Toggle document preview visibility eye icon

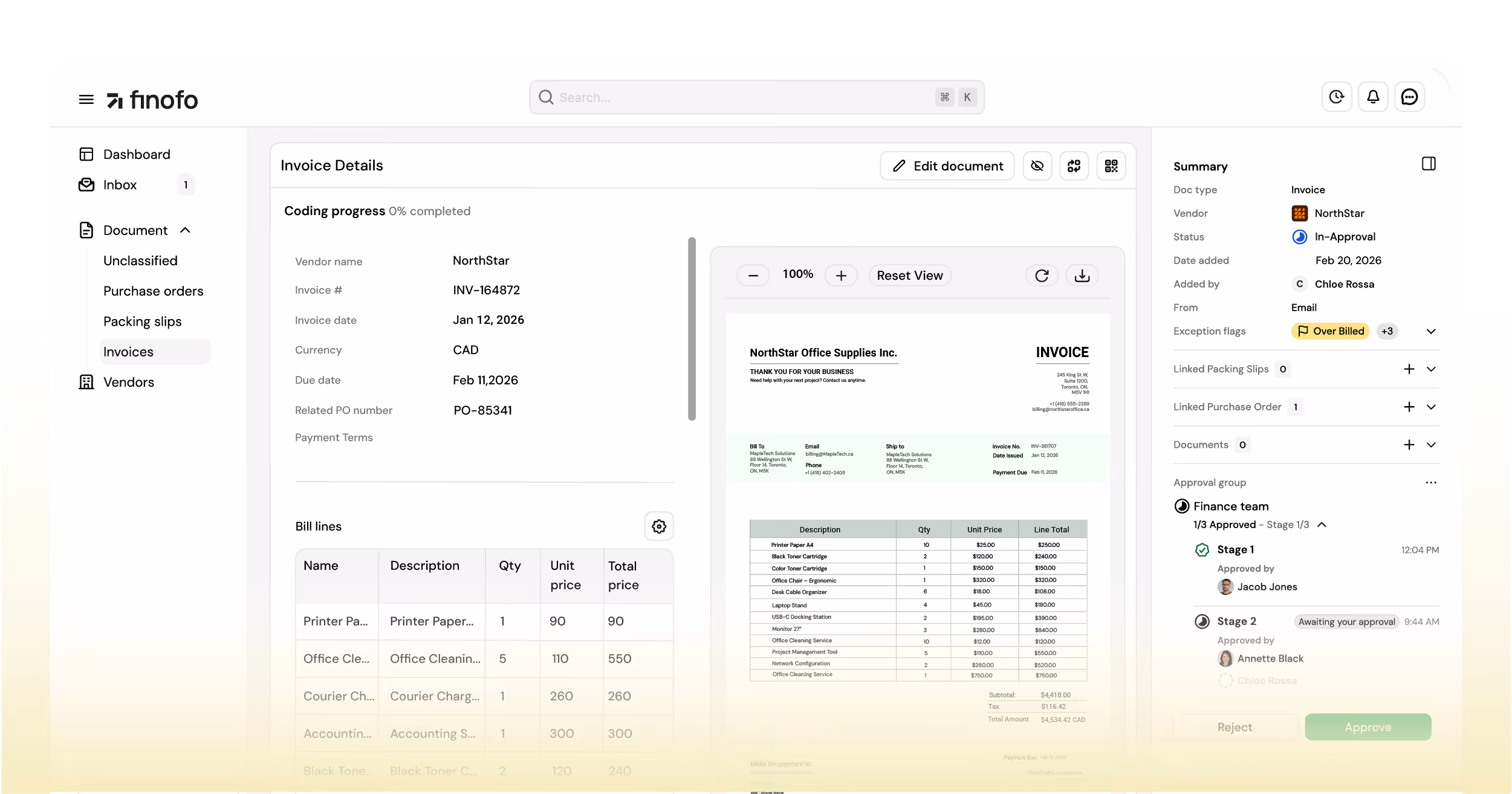(x=1037, y=166)
